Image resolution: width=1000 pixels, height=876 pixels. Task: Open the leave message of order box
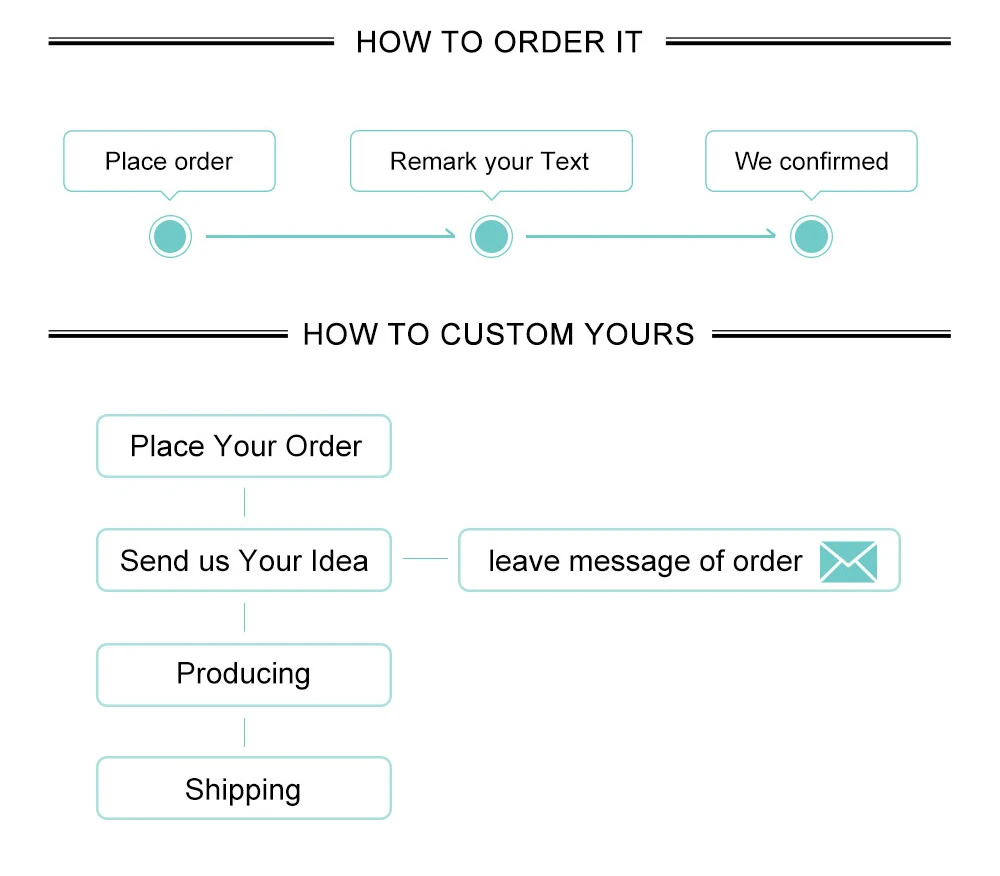tap(679, 560)
